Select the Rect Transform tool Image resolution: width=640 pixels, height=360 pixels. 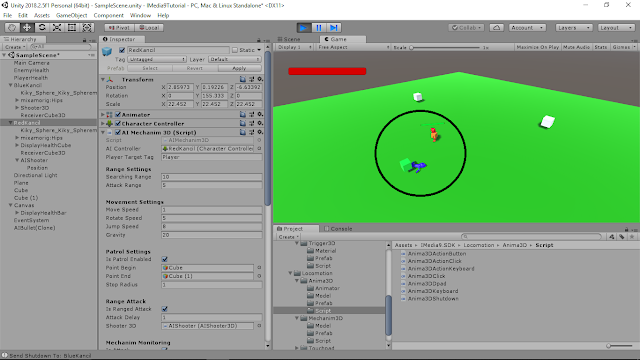point(72,27)
